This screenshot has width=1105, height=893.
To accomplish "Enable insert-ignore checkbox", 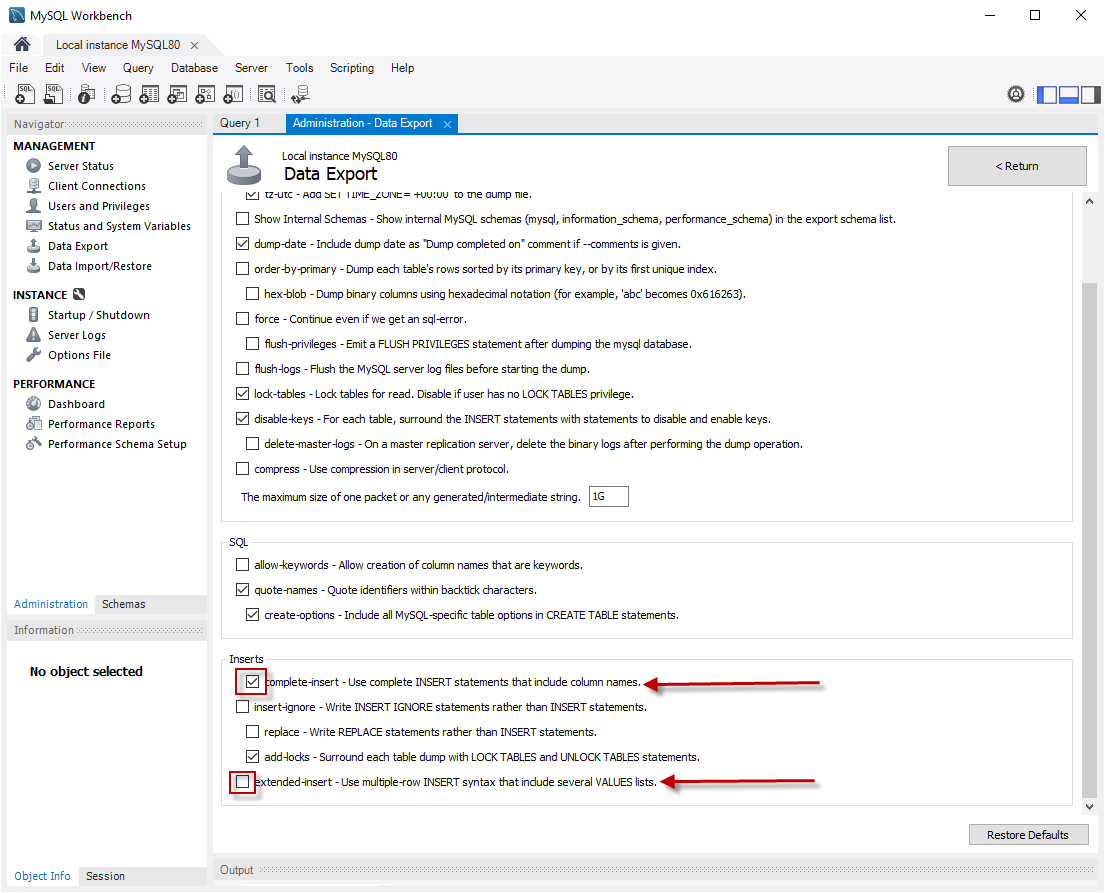I will click(x=242, y=707).
